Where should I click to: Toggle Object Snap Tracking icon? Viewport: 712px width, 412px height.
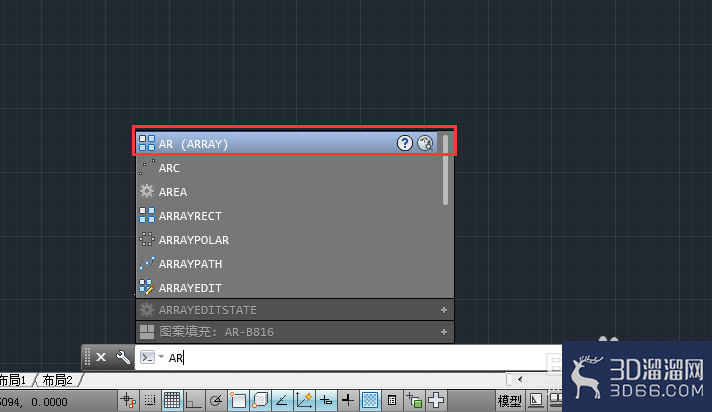tap(282, 401)
